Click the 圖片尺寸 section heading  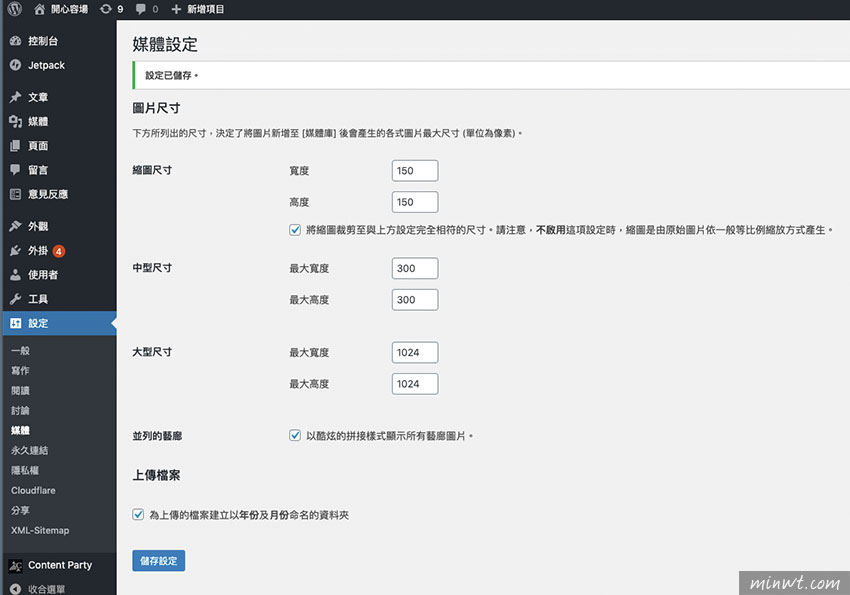point(156,108)
